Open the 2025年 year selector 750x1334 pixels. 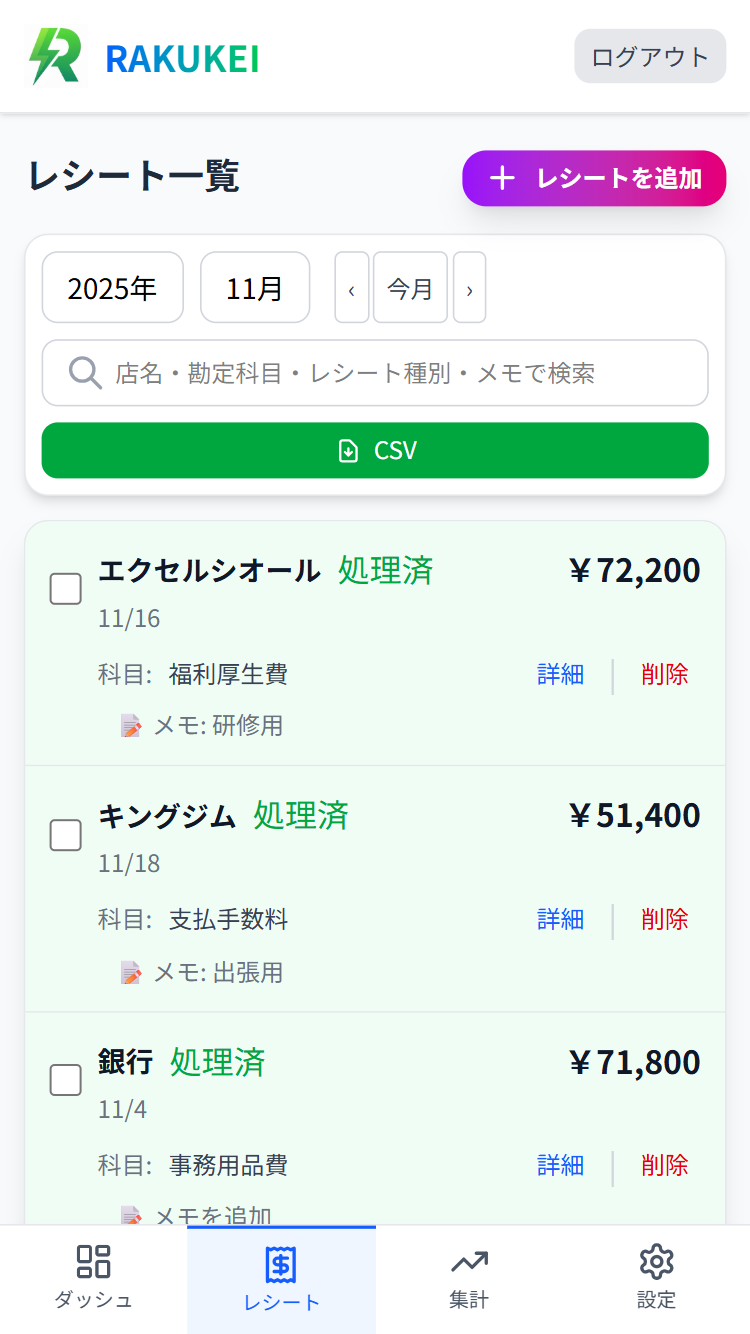(x=112, y=287)
